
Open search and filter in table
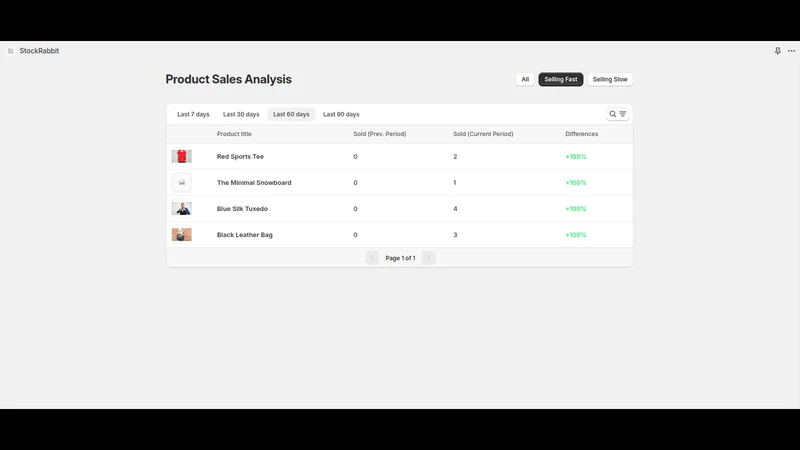(617, 114)
